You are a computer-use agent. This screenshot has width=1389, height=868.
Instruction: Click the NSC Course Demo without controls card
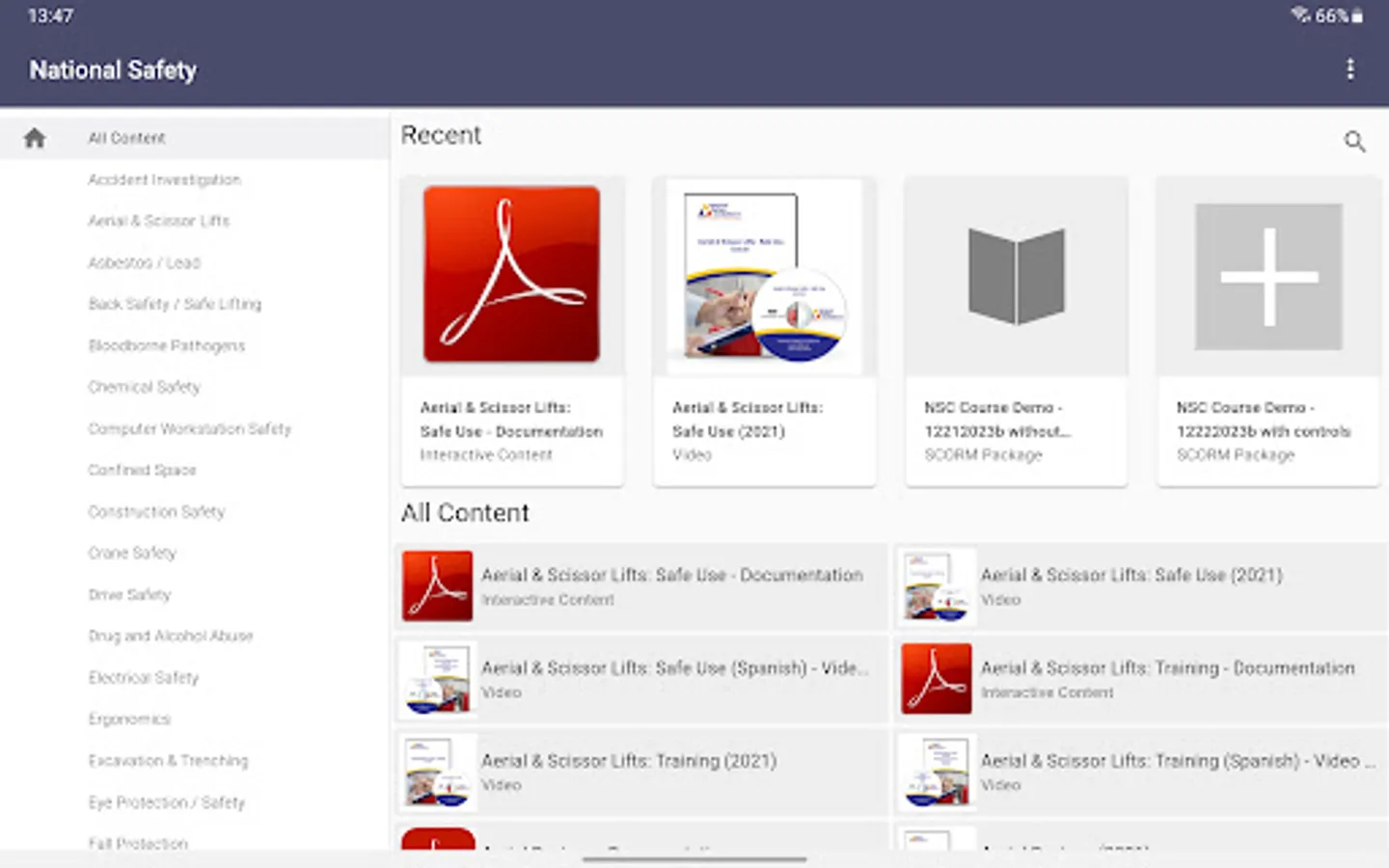pos(1016,331)
